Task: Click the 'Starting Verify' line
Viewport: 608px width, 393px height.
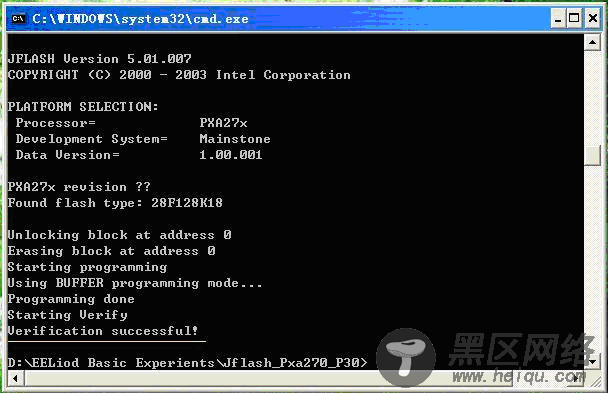Action: pyautogui.click(x=67, y=315)
